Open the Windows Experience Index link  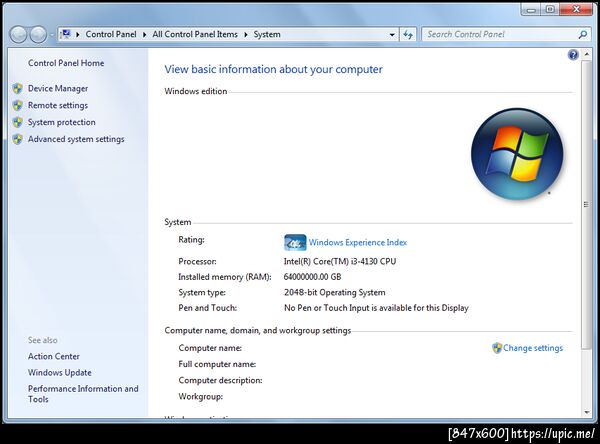tap(358, 243)
